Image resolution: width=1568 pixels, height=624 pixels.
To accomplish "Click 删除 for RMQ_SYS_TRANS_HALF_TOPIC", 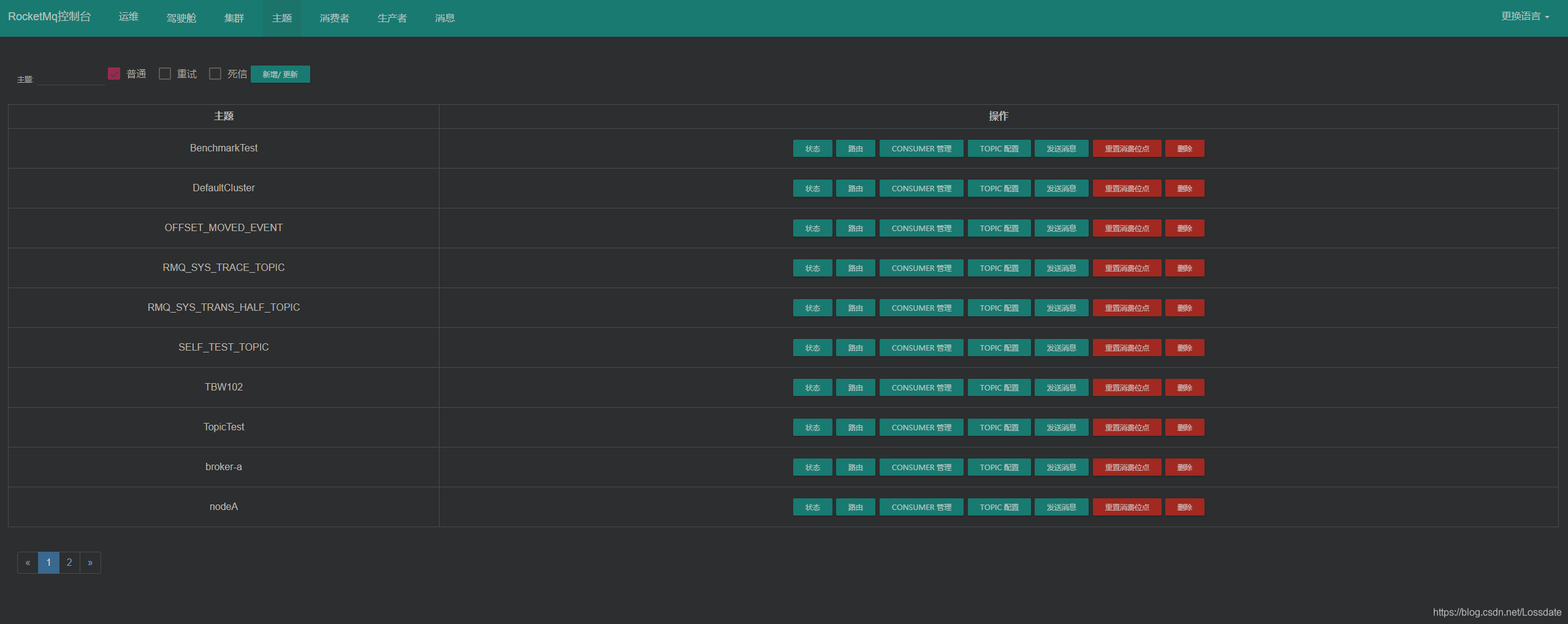I will tap(1185, 308).
